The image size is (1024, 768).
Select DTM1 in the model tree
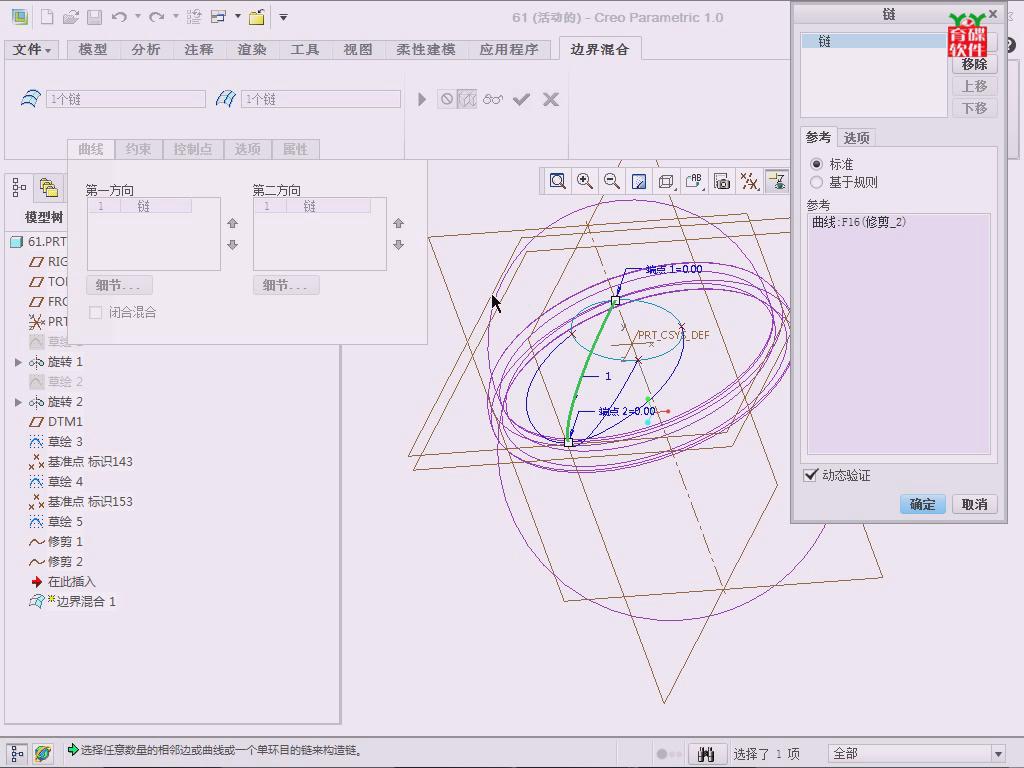[65, 422]
